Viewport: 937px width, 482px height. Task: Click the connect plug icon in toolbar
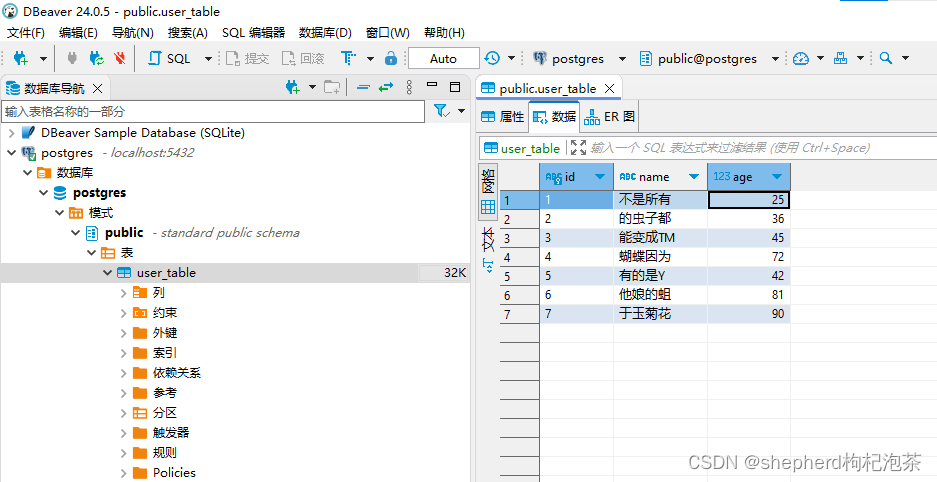pyautogui.click(x=72, y=58)
